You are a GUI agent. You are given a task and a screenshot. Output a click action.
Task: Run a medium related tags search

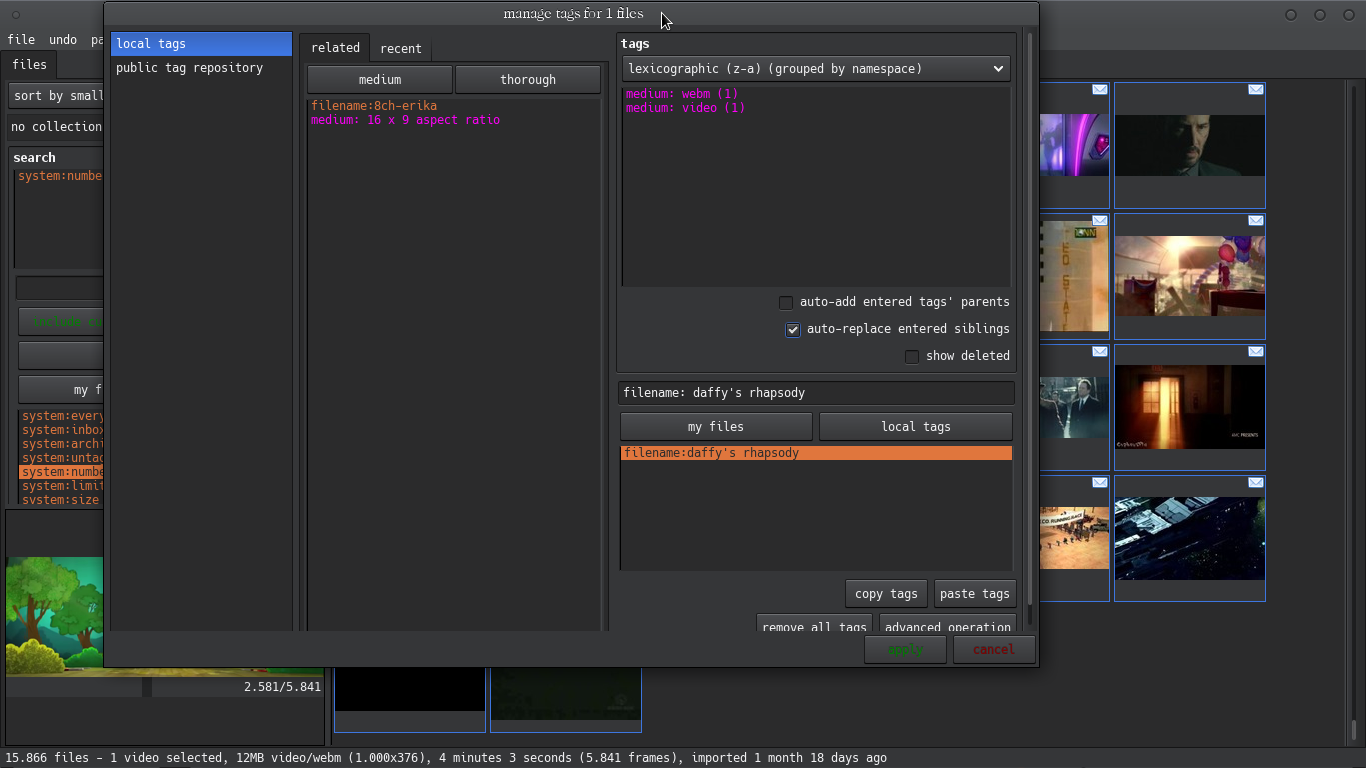click(380, 80)
